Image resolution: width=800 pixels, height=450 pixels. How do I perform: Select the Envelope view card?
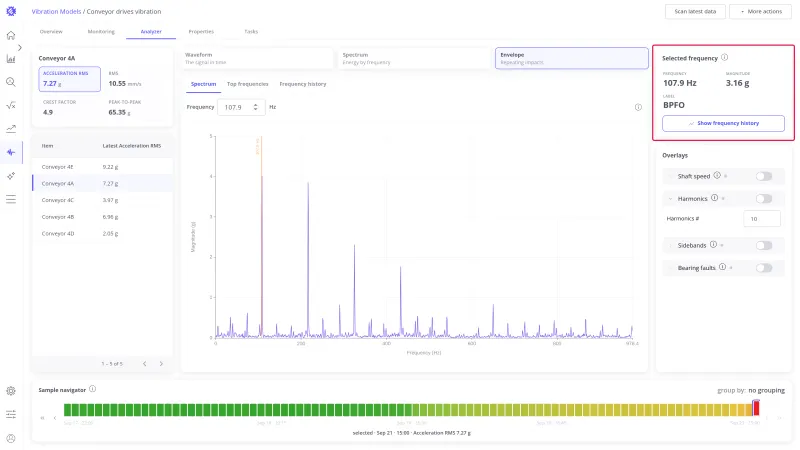[x=571, y=58]
